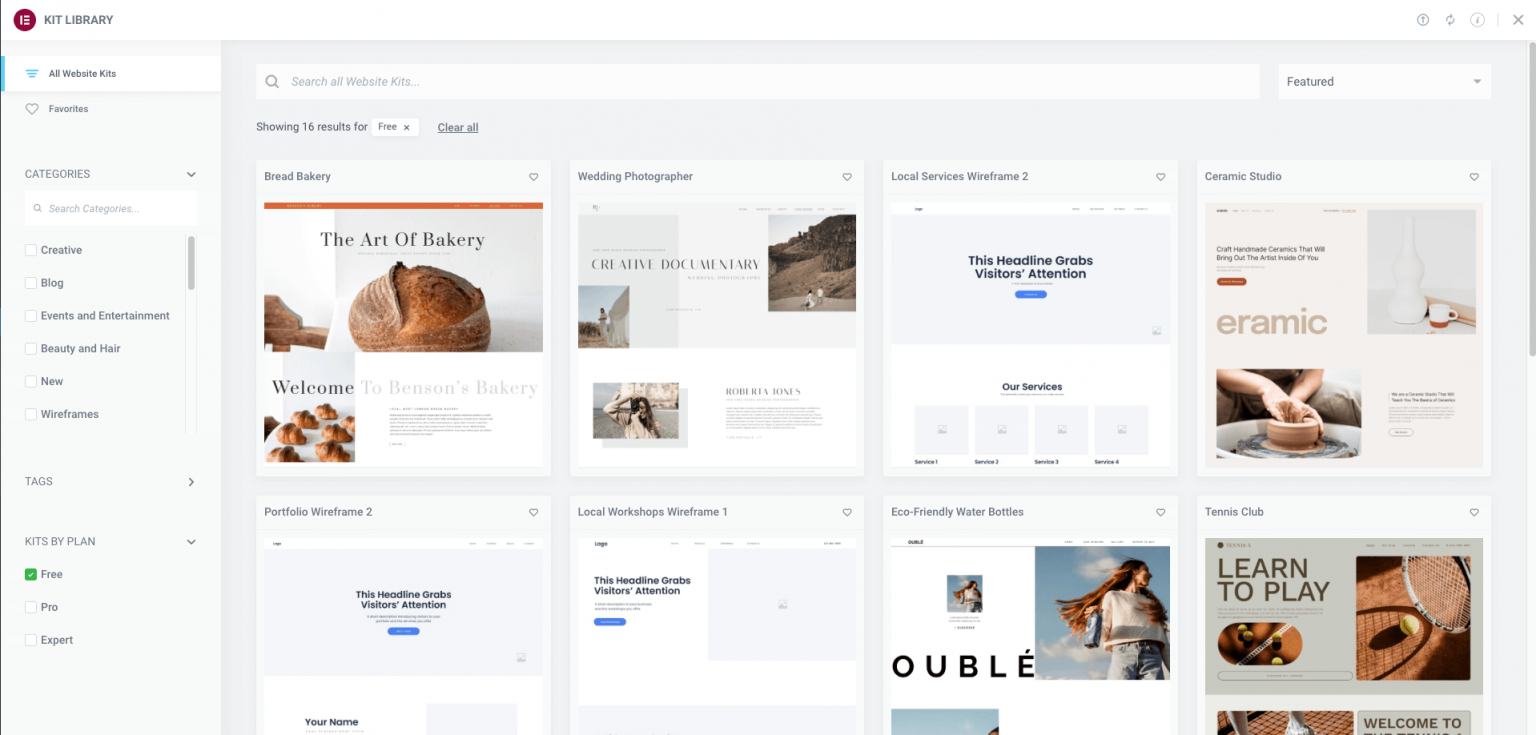Screen dimensions: 1536x735
Task: Click the import kit upload icon
Action: [1423, 20]
